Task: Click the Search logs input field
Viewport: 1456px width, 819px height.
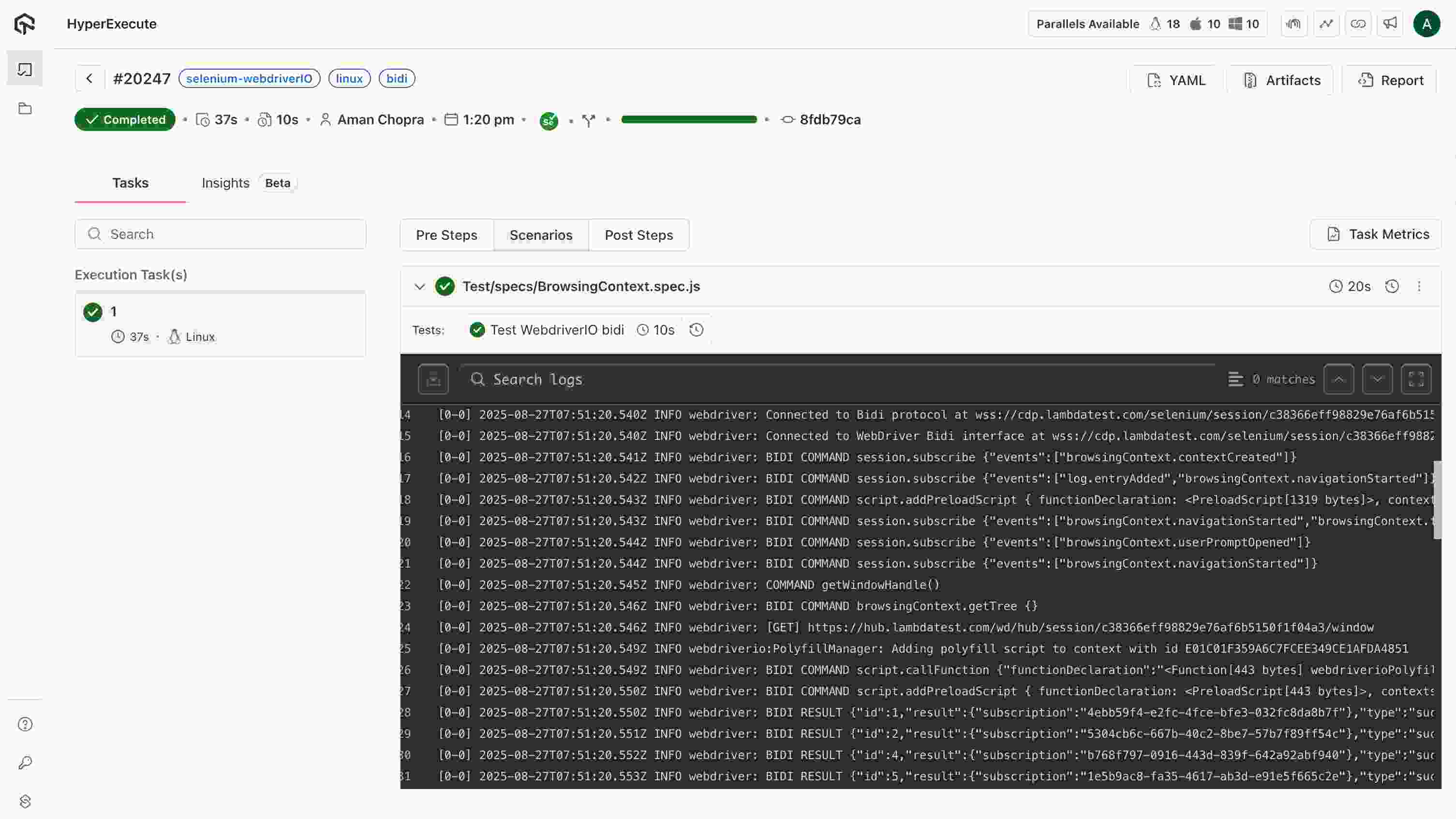Action: (836, 379)
